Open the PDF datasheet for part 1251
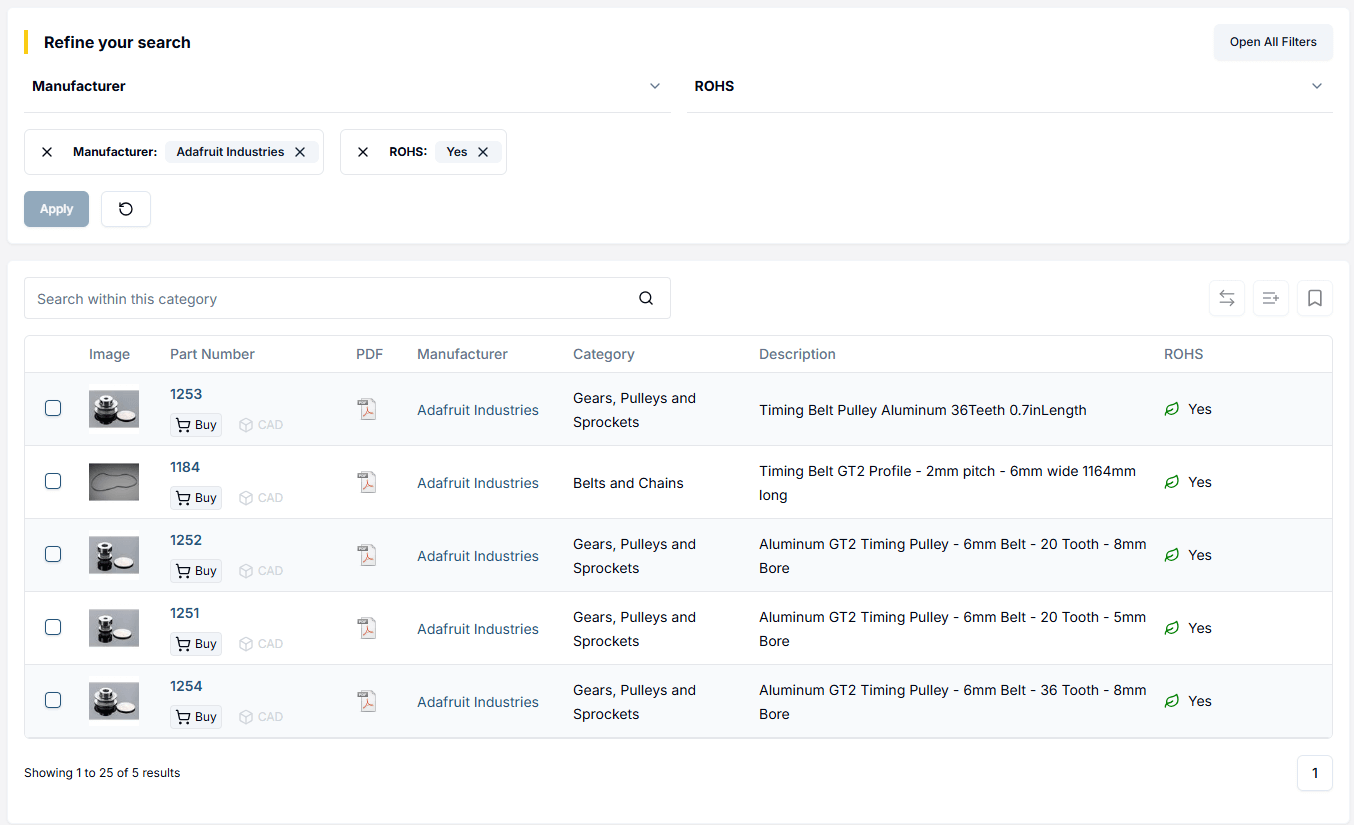Viewport: 1354px width, 825px height. [367, 628]
